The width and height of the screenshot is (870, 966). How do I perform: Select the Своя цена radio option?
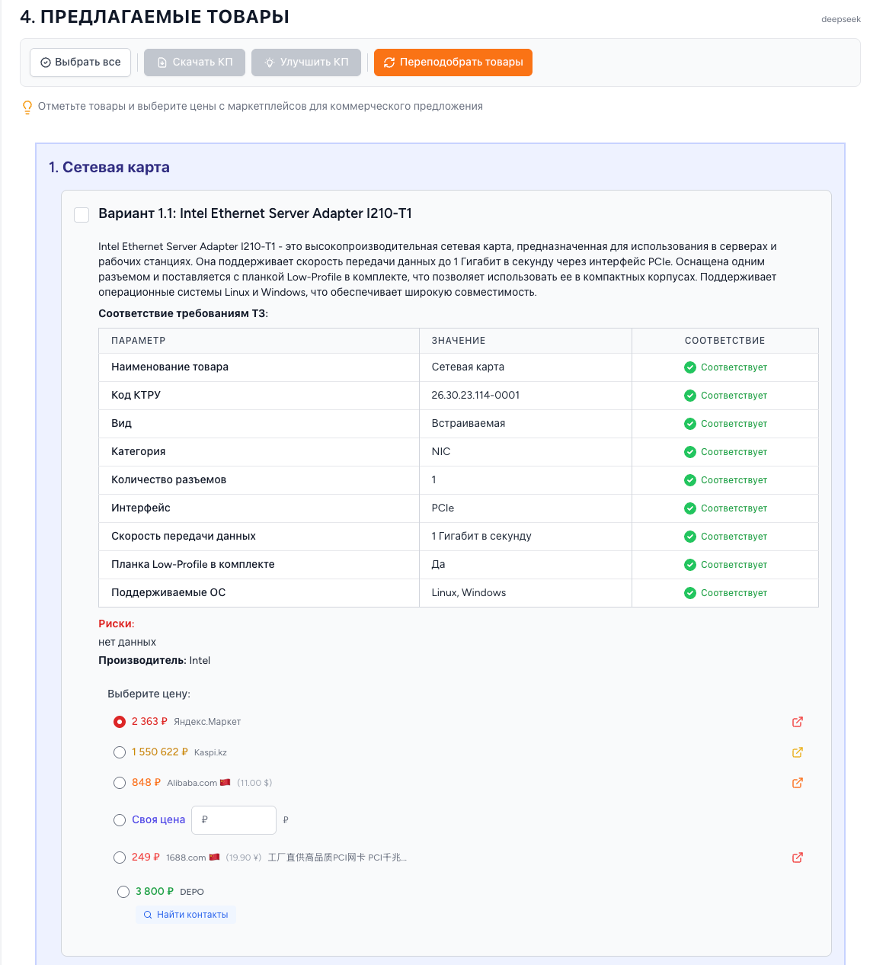click(120, 820)
